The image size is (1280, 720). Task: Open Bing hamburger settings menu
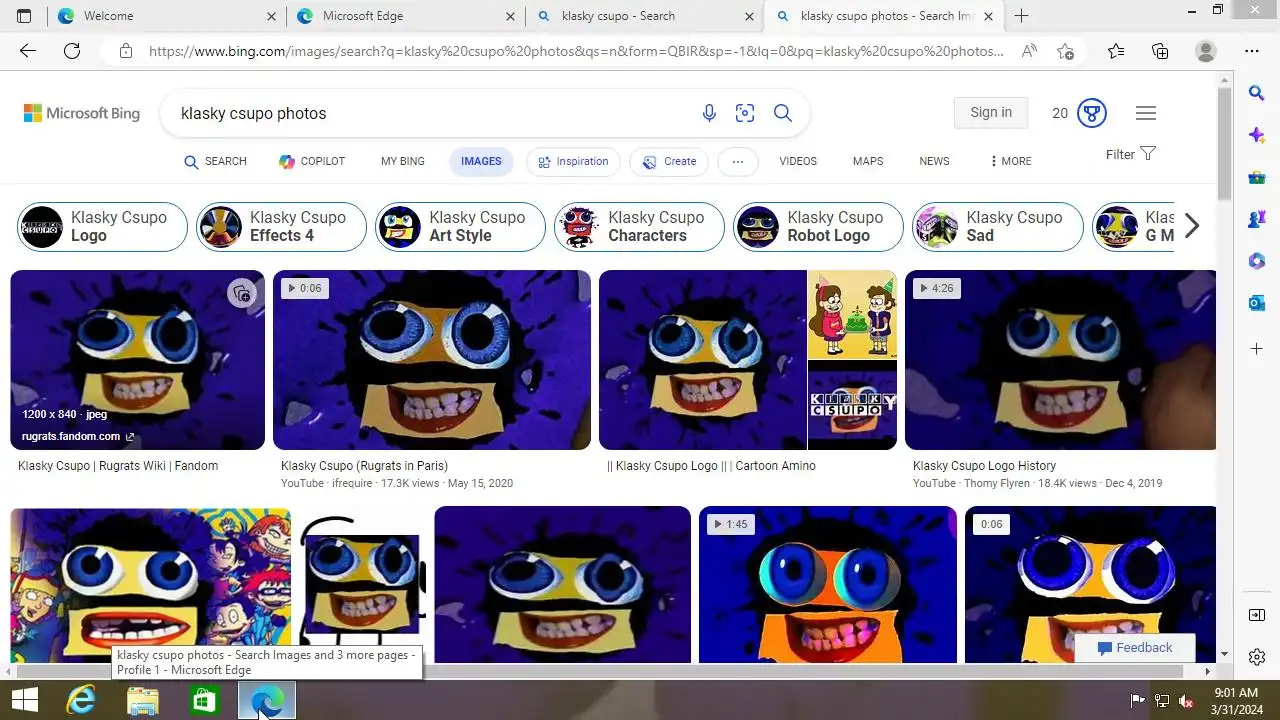(x=1146, y=113)
